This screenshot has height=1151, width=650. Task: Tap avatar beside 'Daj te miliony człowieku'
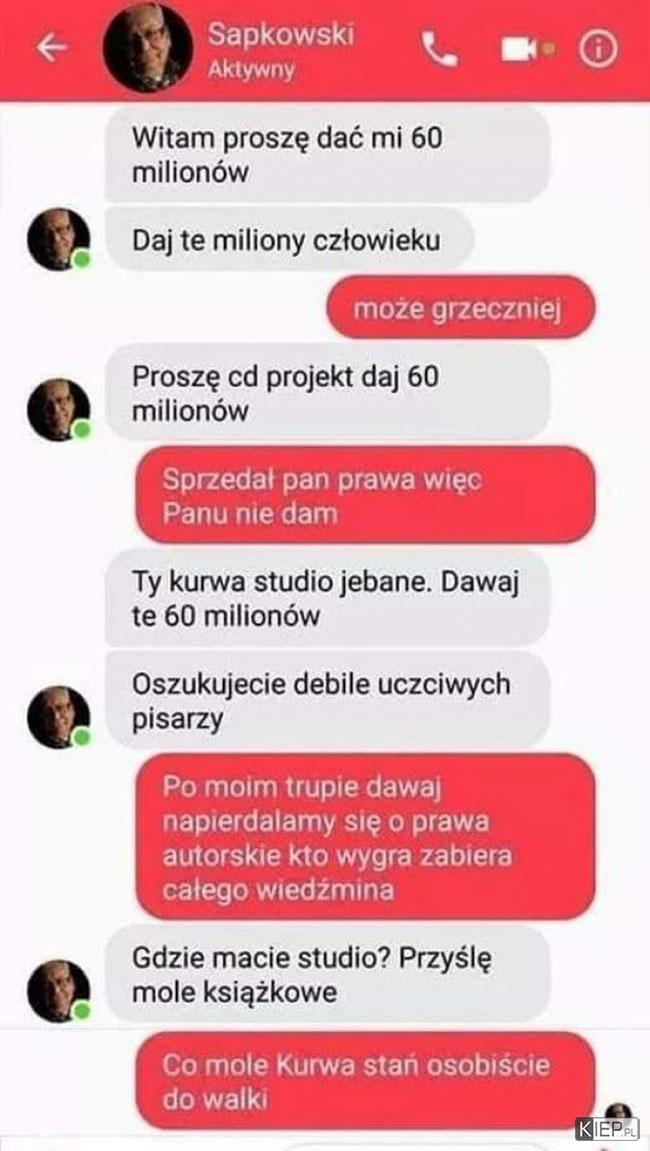59,239
